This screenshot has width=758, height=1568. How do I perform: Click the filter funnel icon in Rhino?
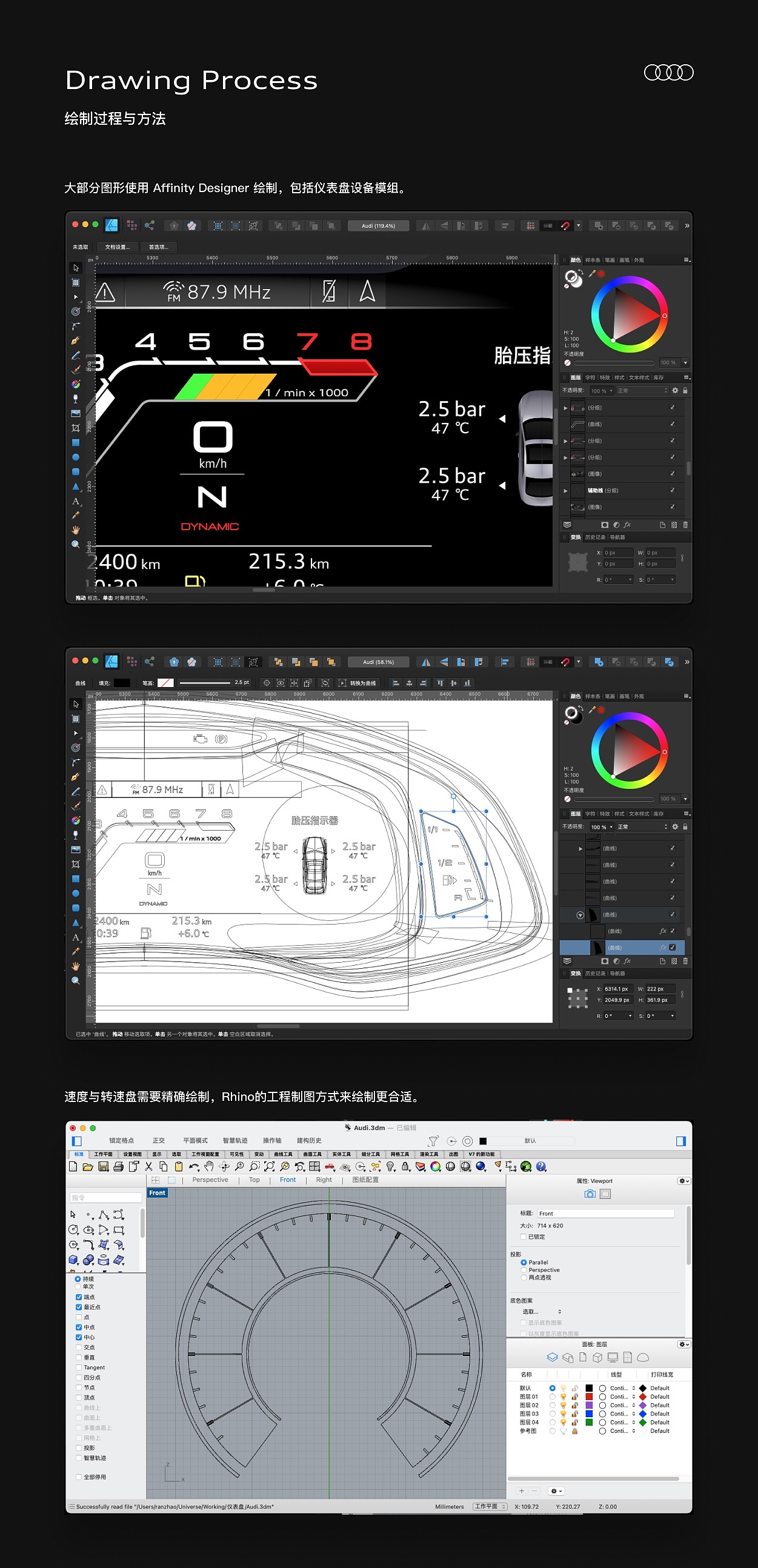(433, 1141)
